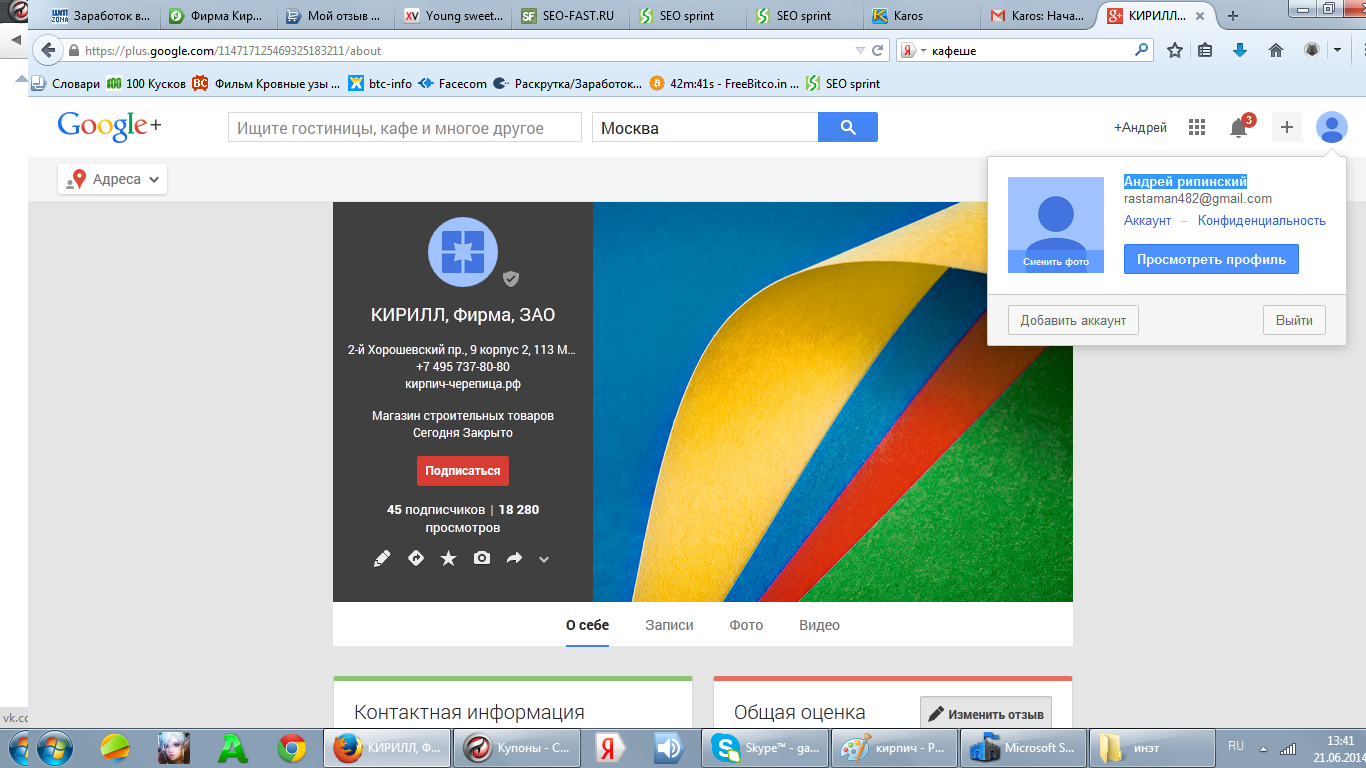Click the Google+ logo
The image size is (1366, 768).
pos(109,126)
